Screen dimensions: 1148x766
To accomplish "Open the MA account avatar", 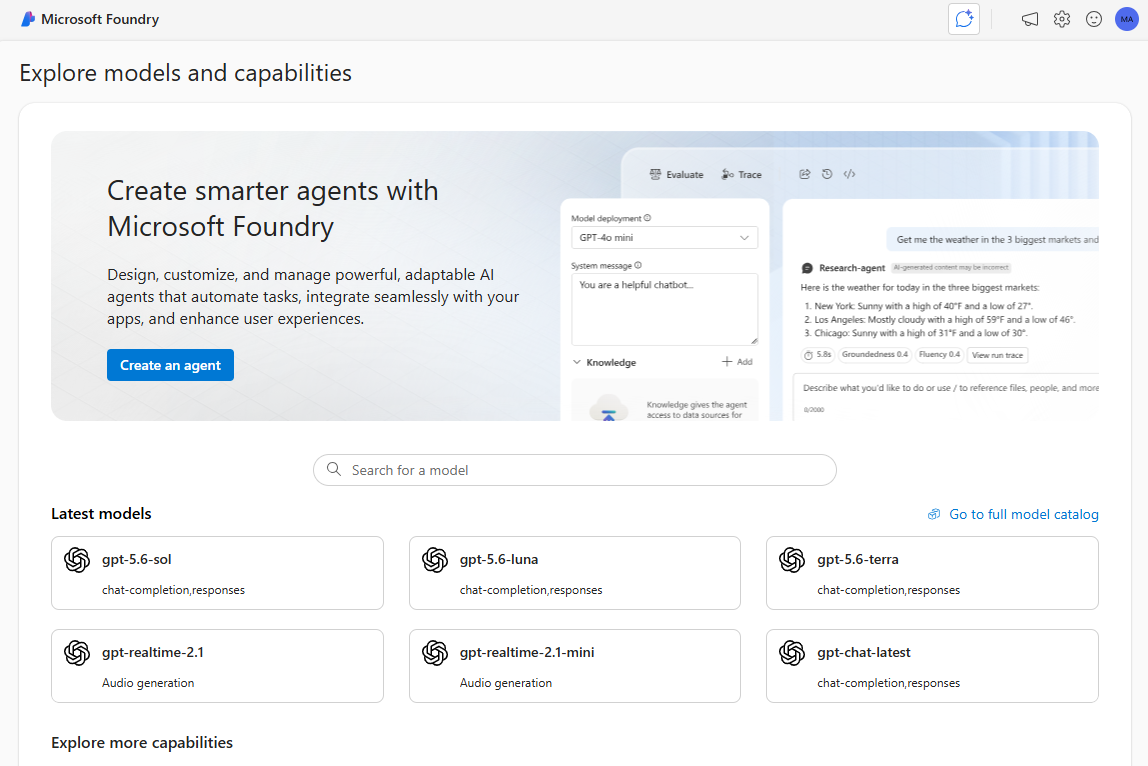I will tap(1126, 20).
